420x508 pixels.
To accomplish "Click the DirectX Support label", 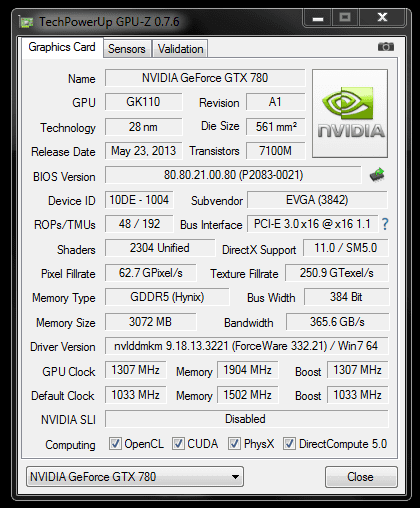I will (x=259, y=250).
